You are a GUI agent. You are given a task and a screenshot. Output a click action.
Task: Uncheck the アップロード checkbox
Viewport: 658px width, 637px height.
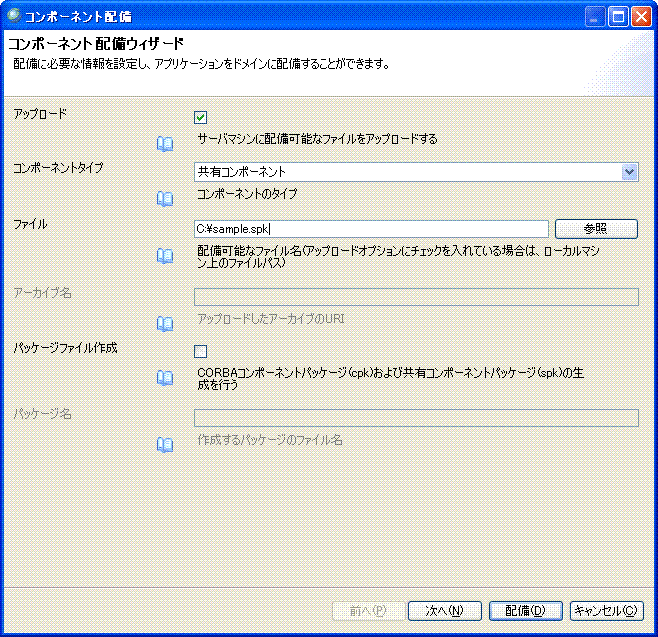click(201, 117)
